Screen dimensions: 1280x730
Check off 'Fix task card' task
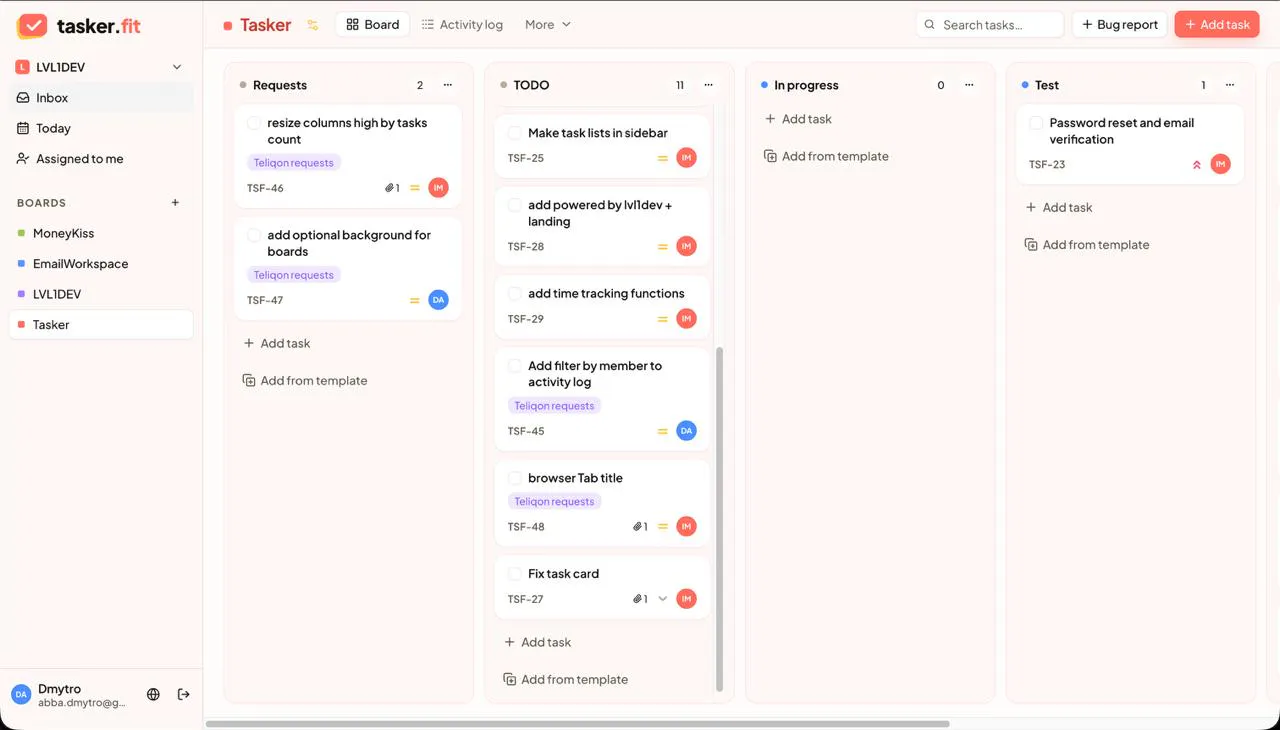click(x=515, y=574)
